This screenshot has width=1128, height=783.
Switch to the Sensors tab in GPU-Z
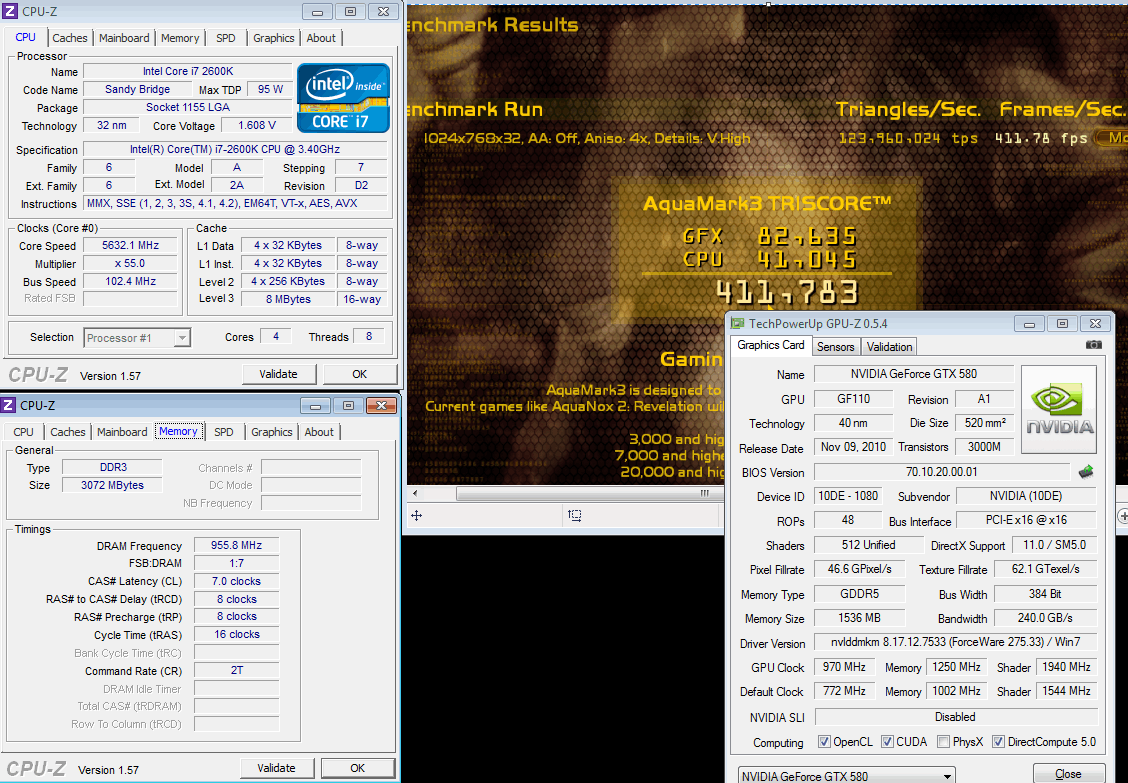[835, 347]
